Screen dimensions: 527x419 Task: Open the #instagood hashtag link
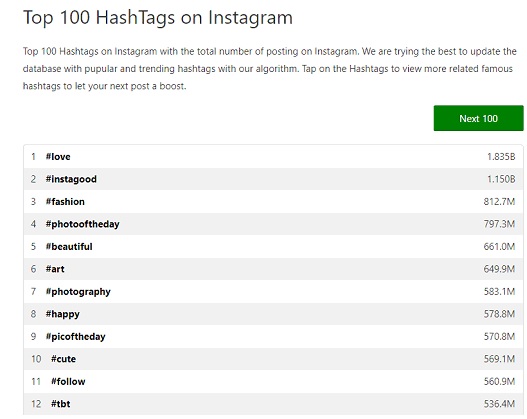pos(71,179)
